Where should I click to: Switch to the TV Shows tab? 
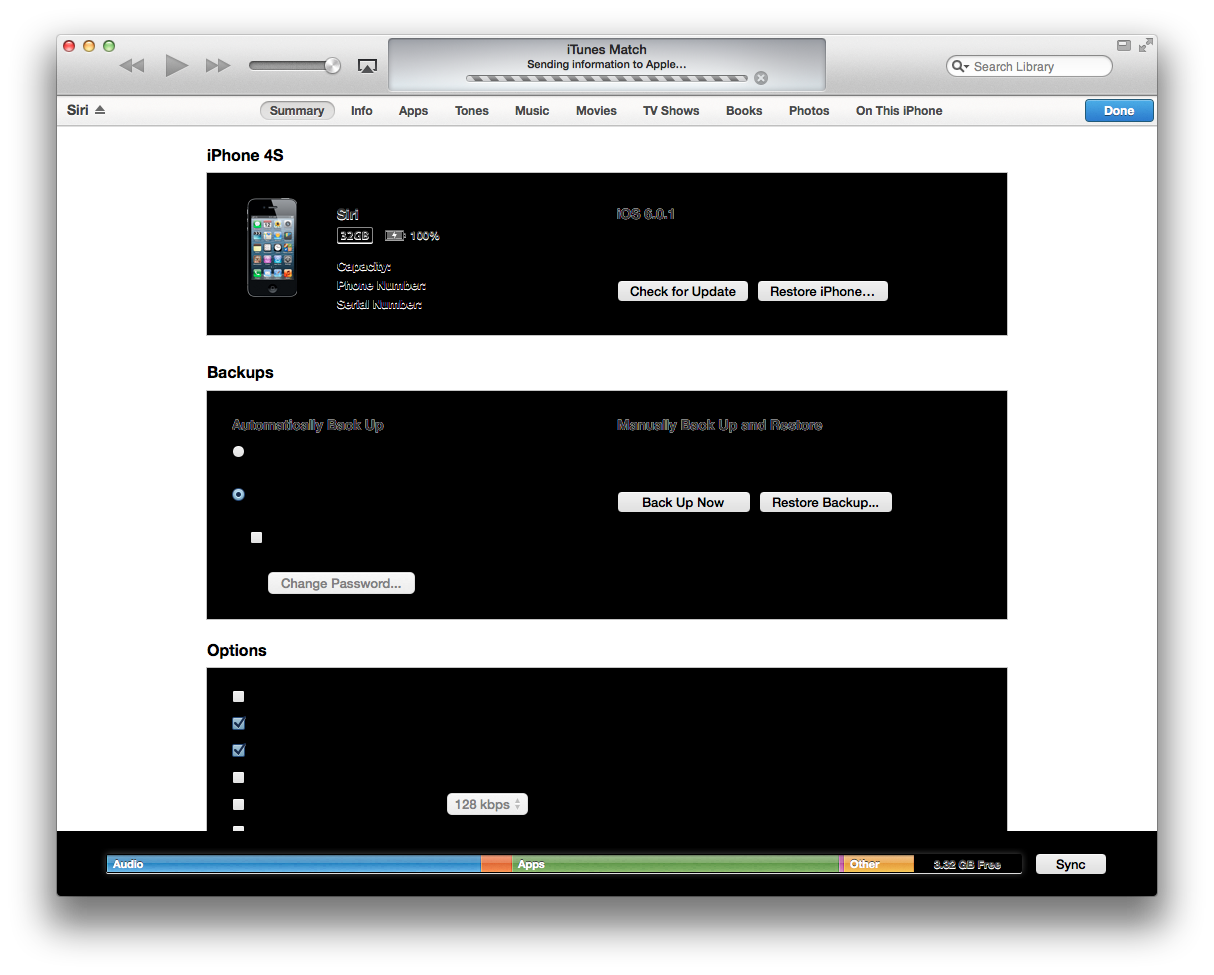pyautogui.click(x=671, y=111)
